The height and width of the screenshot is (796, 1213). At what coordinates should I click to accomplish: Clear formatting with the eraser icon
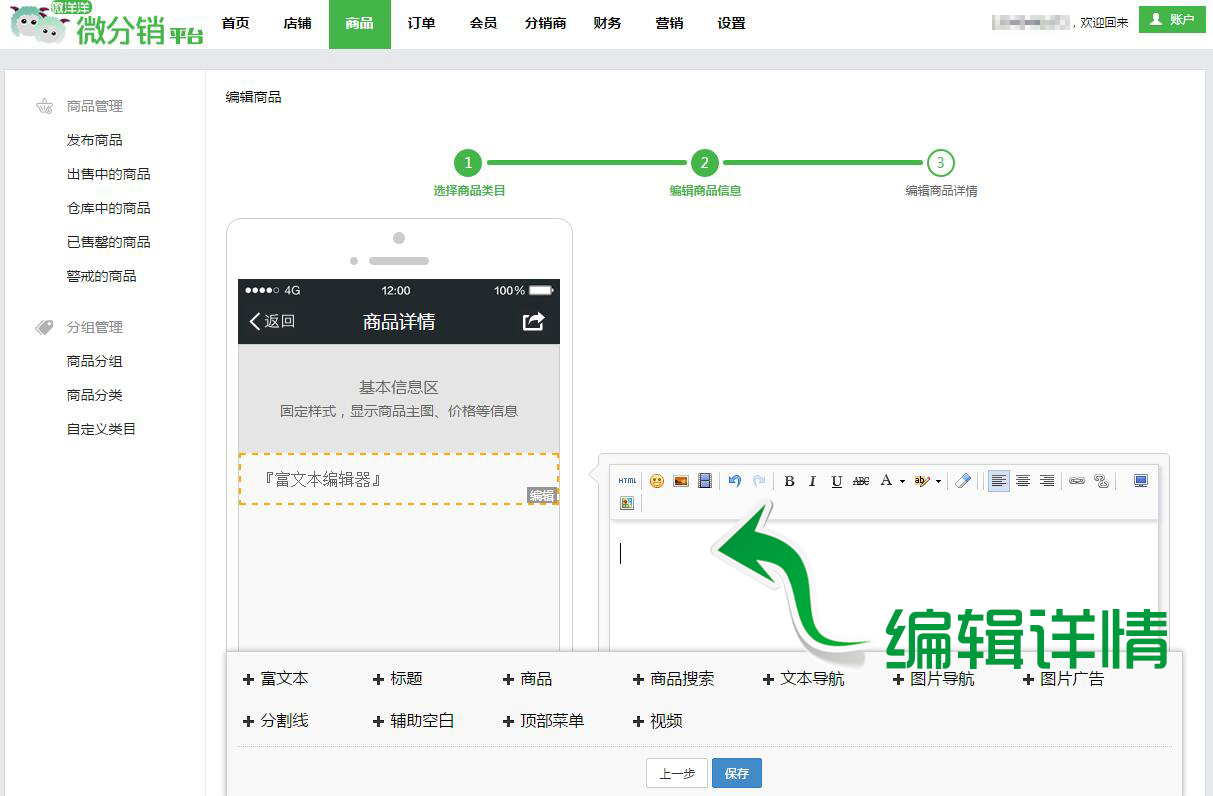963,481
